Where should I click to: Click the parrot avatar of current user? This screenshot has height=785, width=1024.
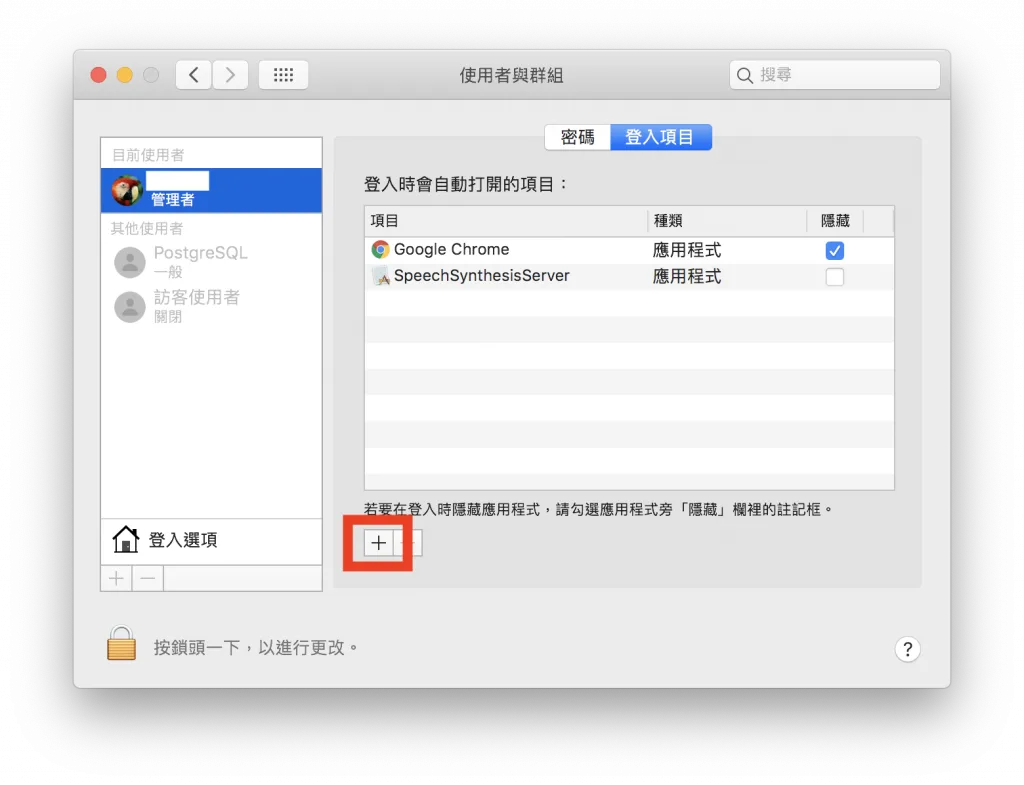(127, 191)
